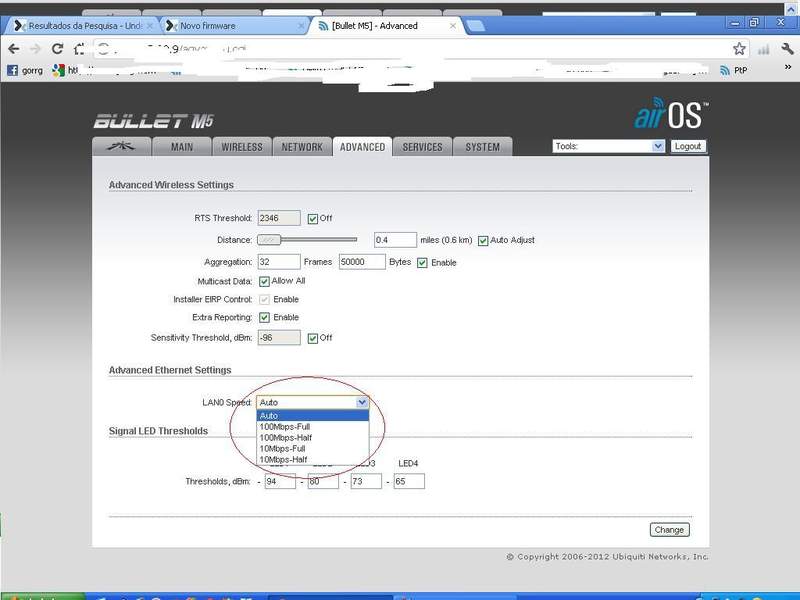Viewport: 800px width, 600px height.
Task: Click the LED1 threshold field showing 94
Action: (x=280, y=481)
